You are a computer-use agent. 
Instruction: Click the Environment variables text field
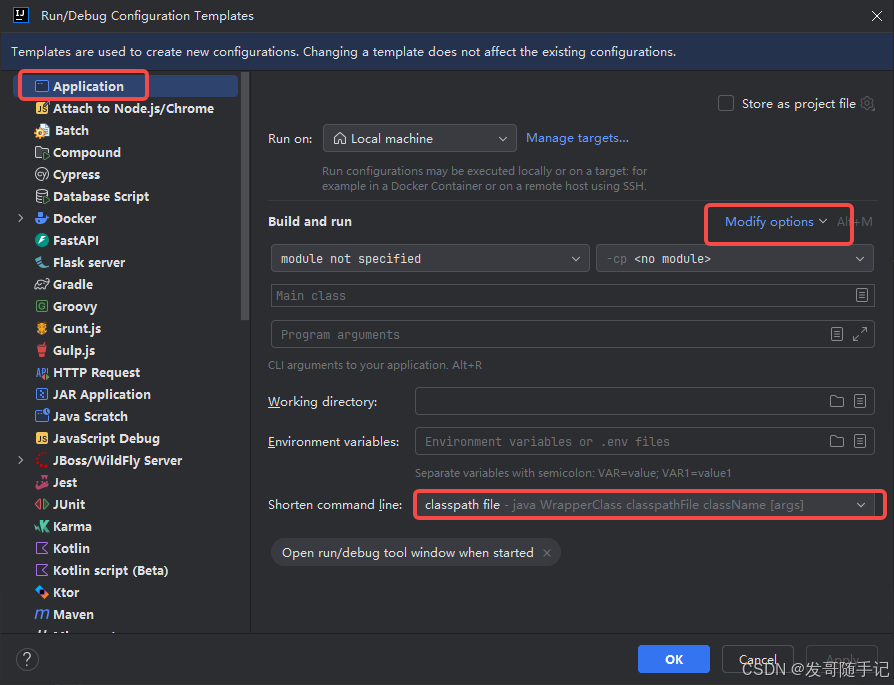[621, 441]
